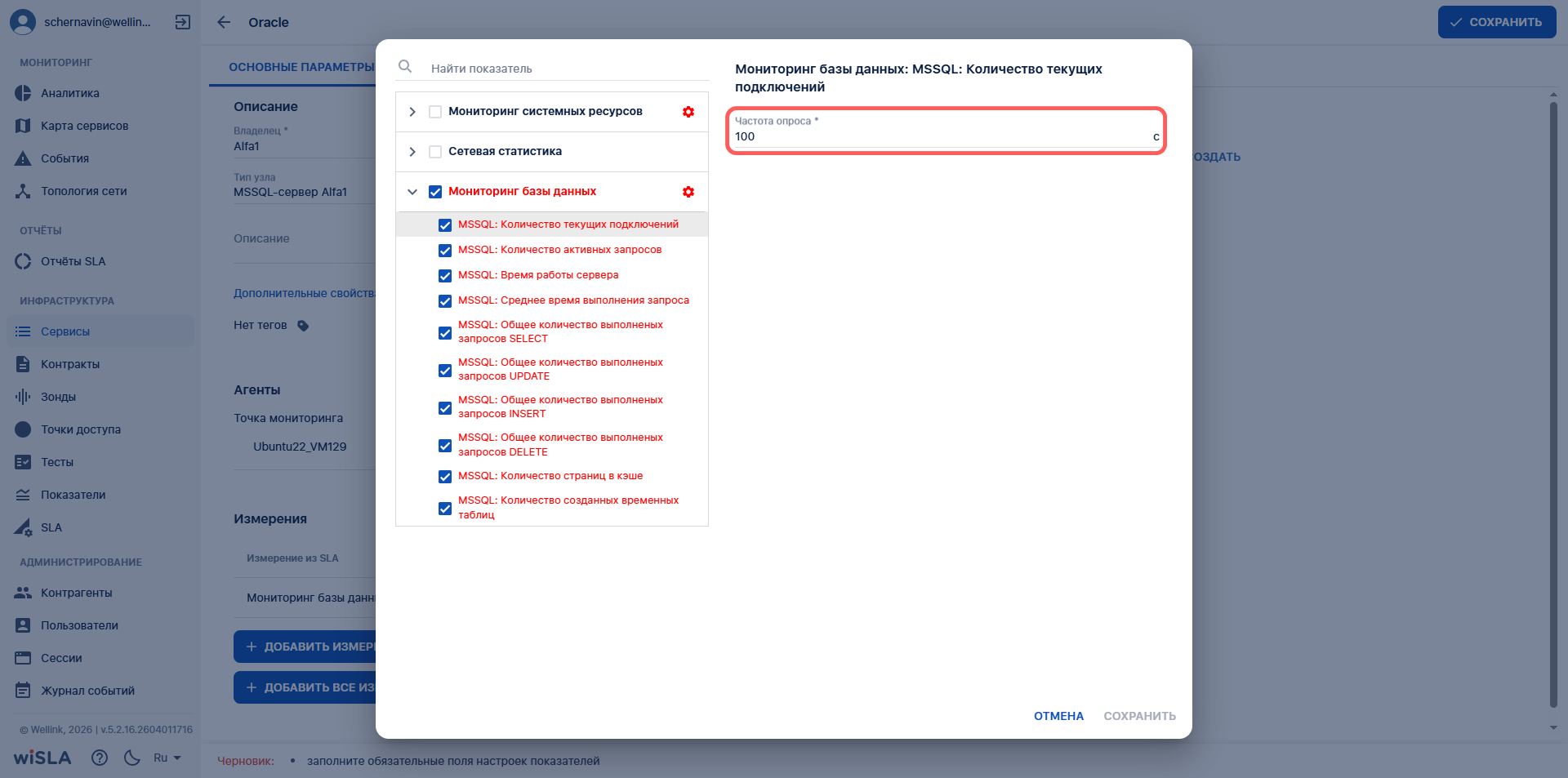Viewport: 1568px width, 778px height.
Task: Open the Контрагенты people icon
Action: [23, 593]
